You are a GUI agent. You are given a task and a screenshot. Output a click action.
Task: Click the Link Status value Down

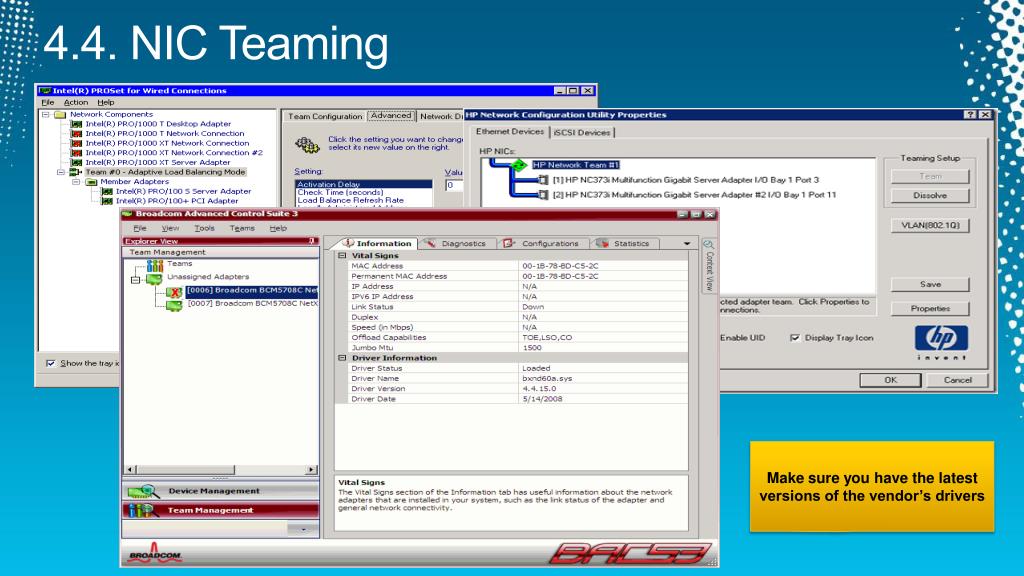534,307
